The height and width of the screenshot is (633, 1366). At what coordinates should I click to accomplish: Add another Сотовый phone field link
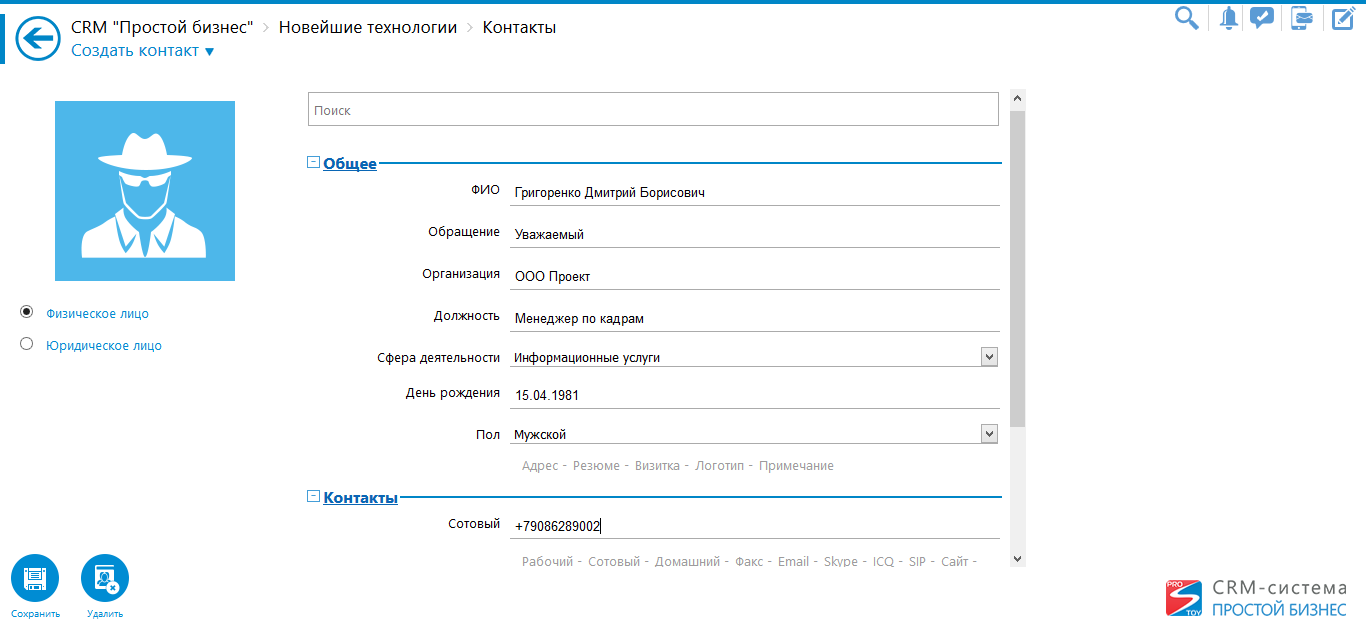pos(614,561)
